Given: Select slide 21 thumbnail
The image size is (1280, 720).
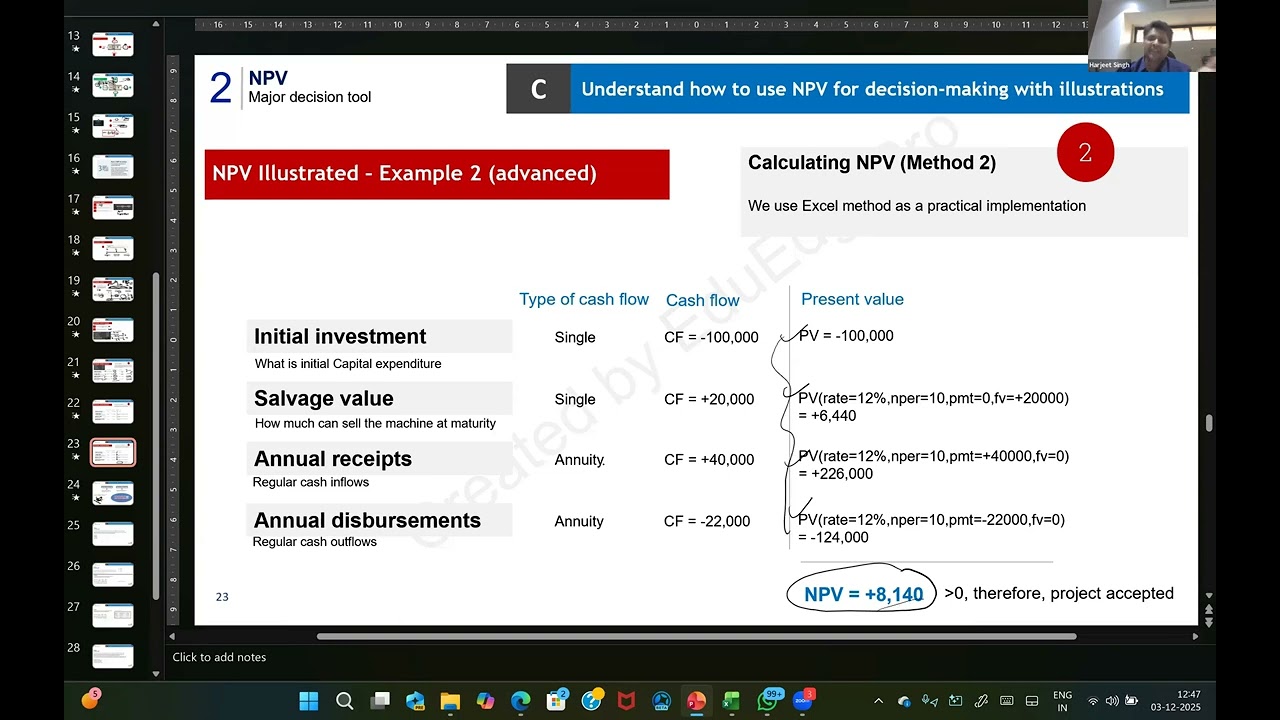Looking at the screenshot, I should 113,371.
